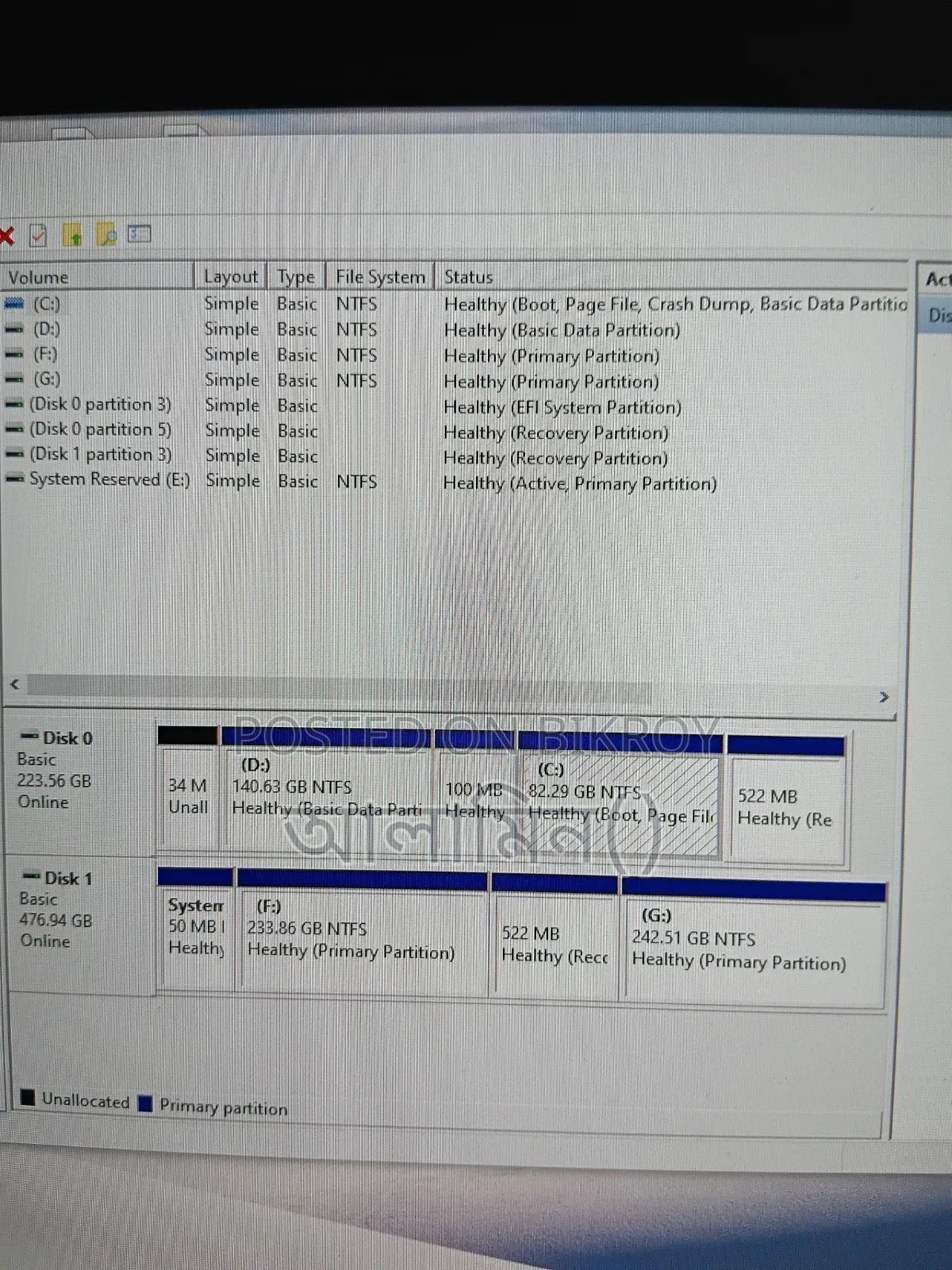Sort by the Status column header
The width and height of the screenshot is (952, 1270).
tap(671, 277)
